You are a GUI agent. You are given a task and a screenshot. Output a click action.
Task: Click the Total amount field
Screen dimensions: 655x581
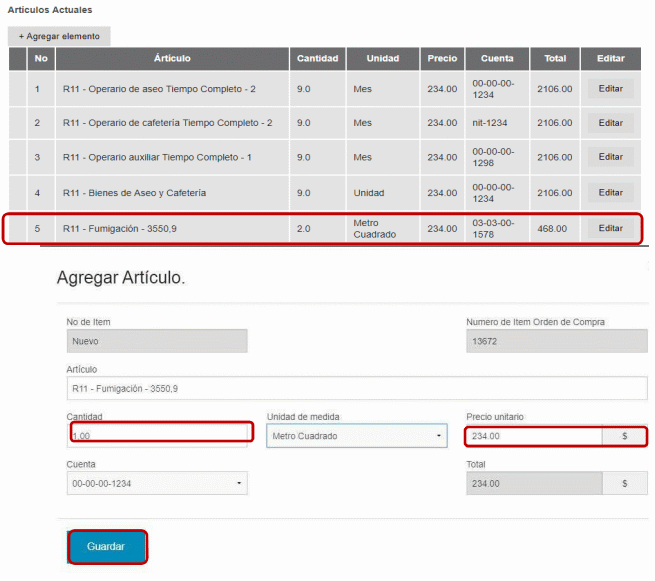coord(534,484)
